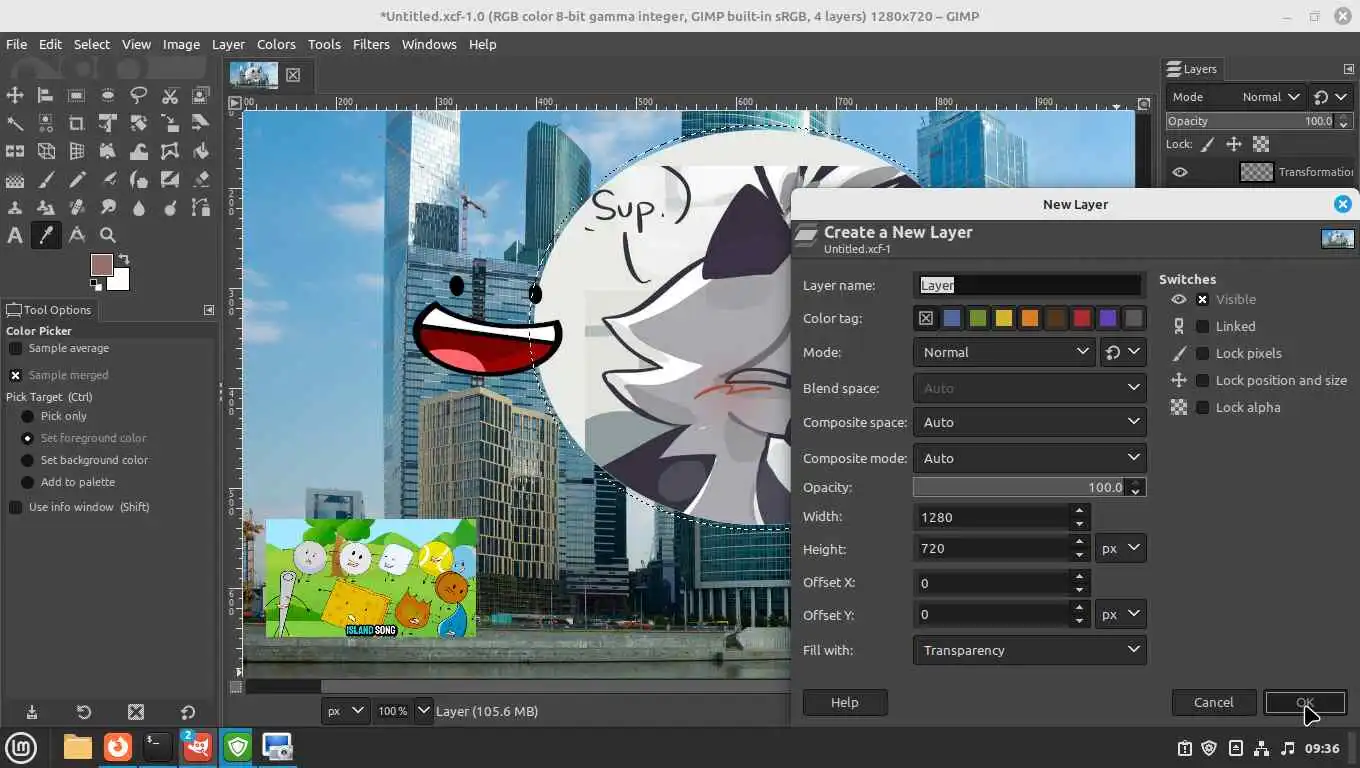Image resolution: width=1360 pixels, height=768 pixels.
Task: Choose Pick only radio option
Action: pyautogui.click(x=28, y=416)
